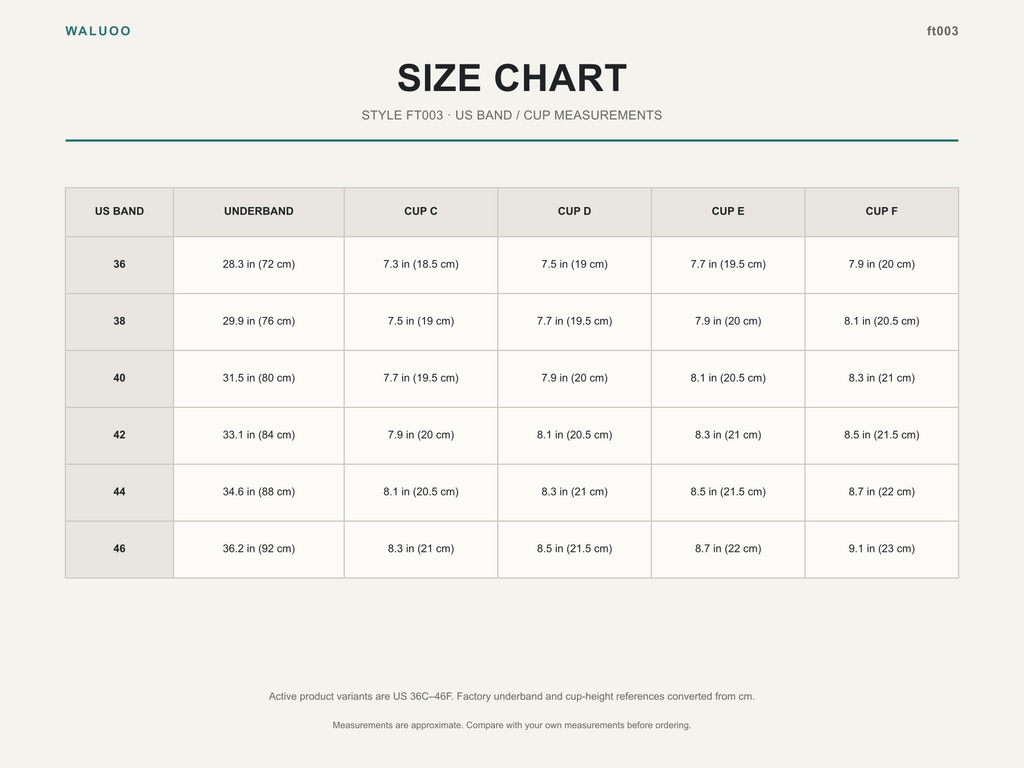1024x768 pixels.
Task: Select Cup D value for band 44
Action: click(x=574, y=492)
